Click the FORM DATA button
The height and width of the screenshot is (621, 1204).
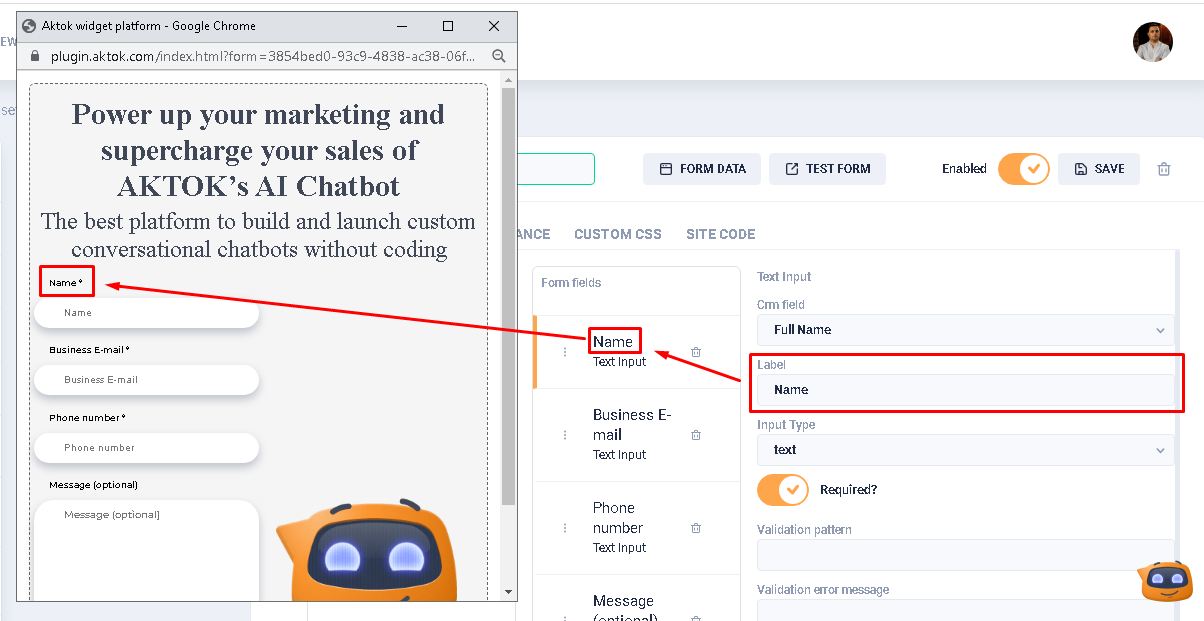pos(702,169)
